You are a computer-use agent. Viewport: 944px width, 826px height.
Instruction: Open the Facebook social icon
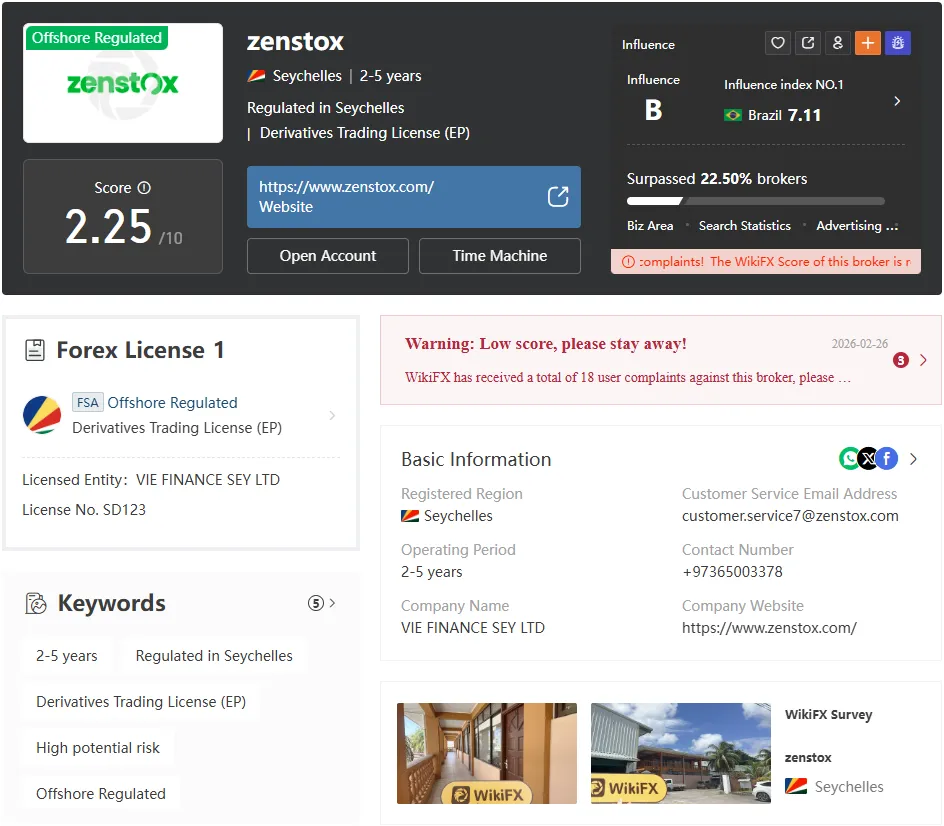(x=887, y=459)
